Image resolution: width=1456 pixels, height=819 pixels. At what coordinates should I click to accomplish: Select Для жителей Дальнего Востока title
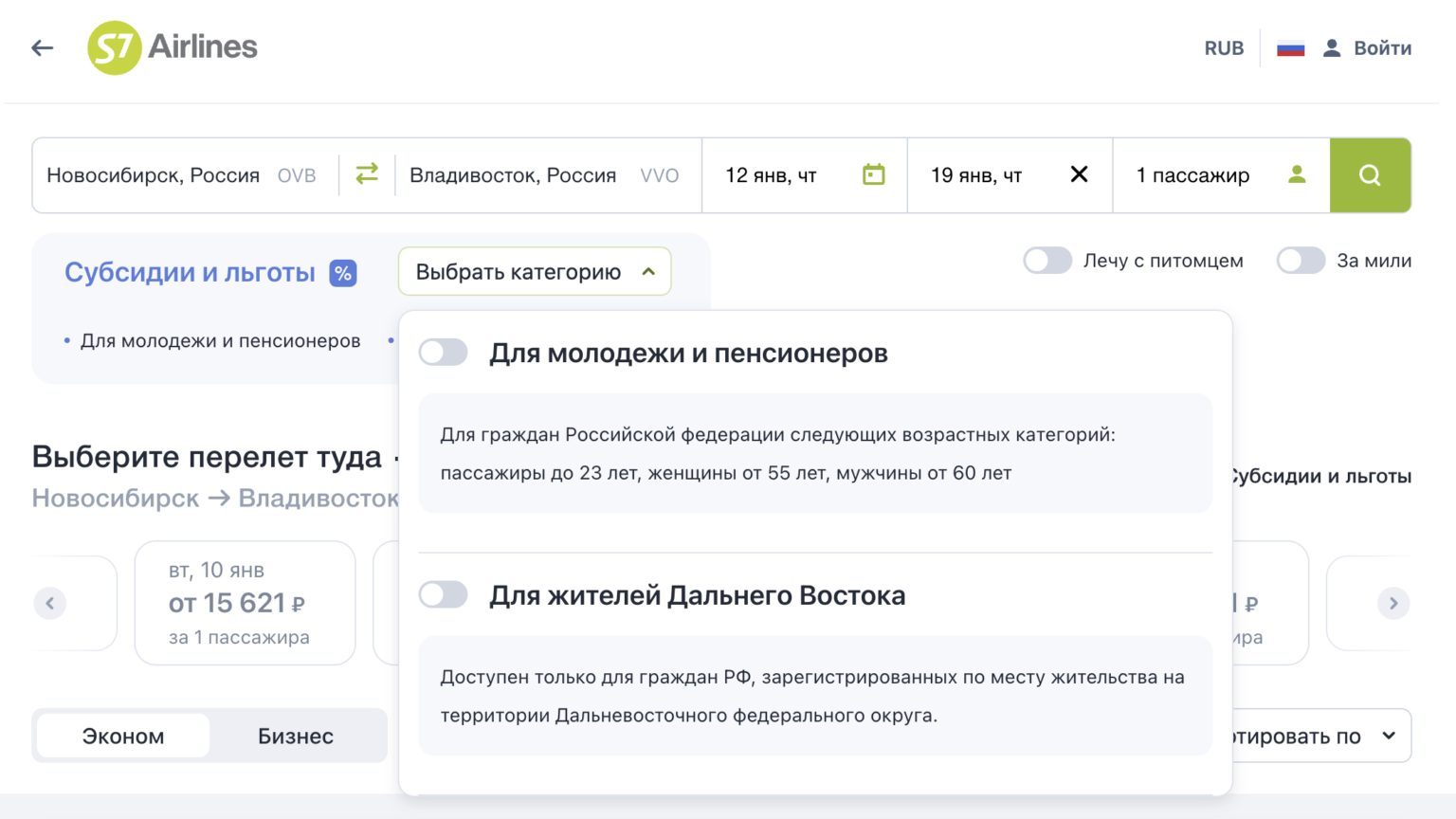point(698,596)
